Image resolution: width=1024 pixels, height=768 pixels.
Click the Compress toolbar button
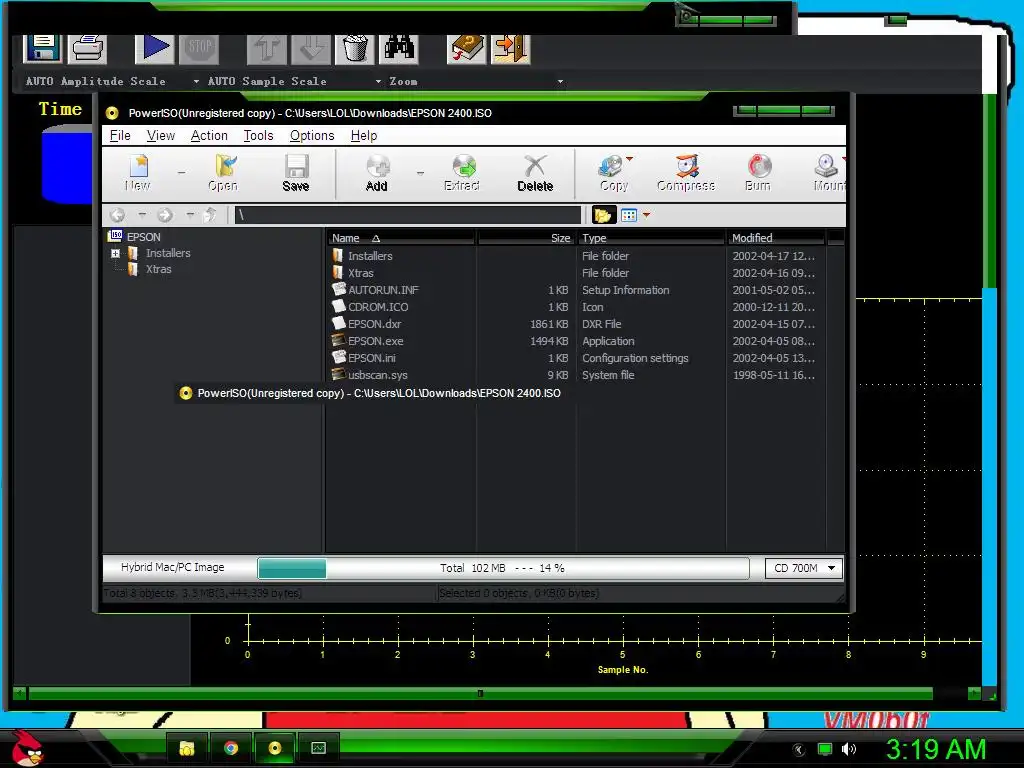coord(686,173)
